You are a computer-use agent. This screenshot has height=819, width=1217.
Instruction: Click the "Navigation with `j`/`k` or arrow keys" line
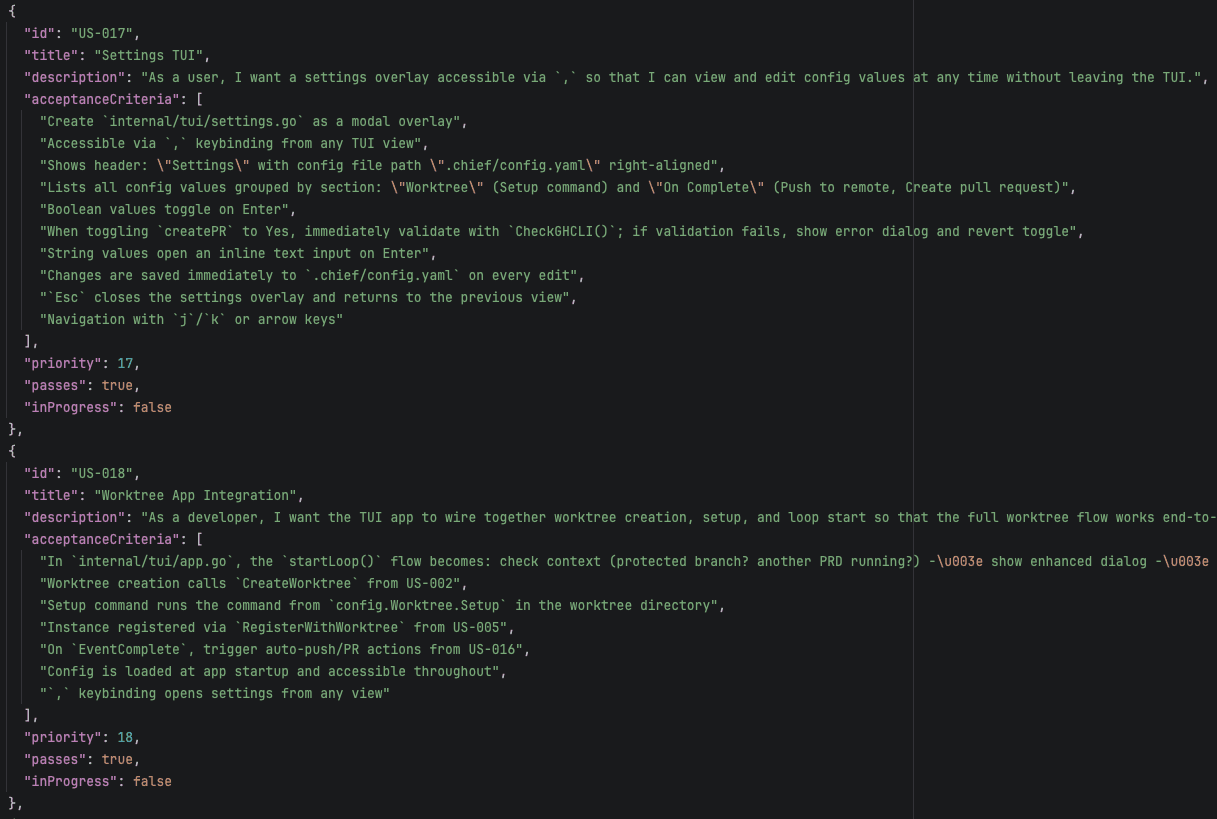(191, 319)
